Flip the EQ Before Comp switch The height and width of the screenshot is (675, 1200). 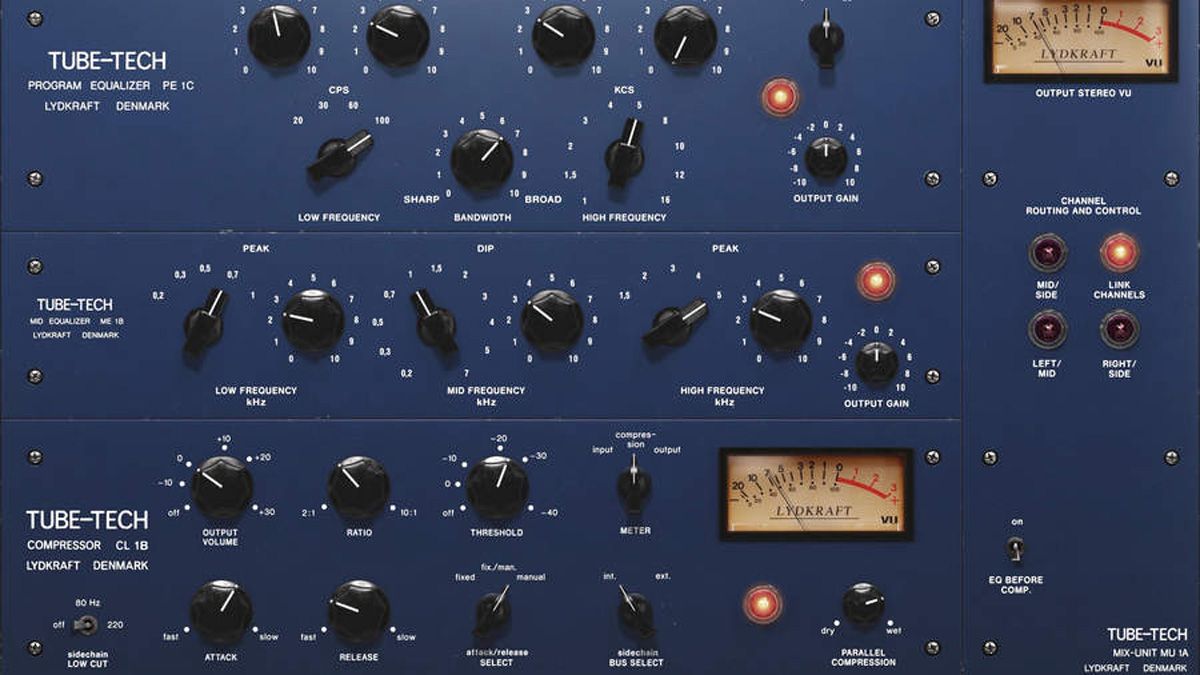pyautogui.click(x=1016, y=547)
